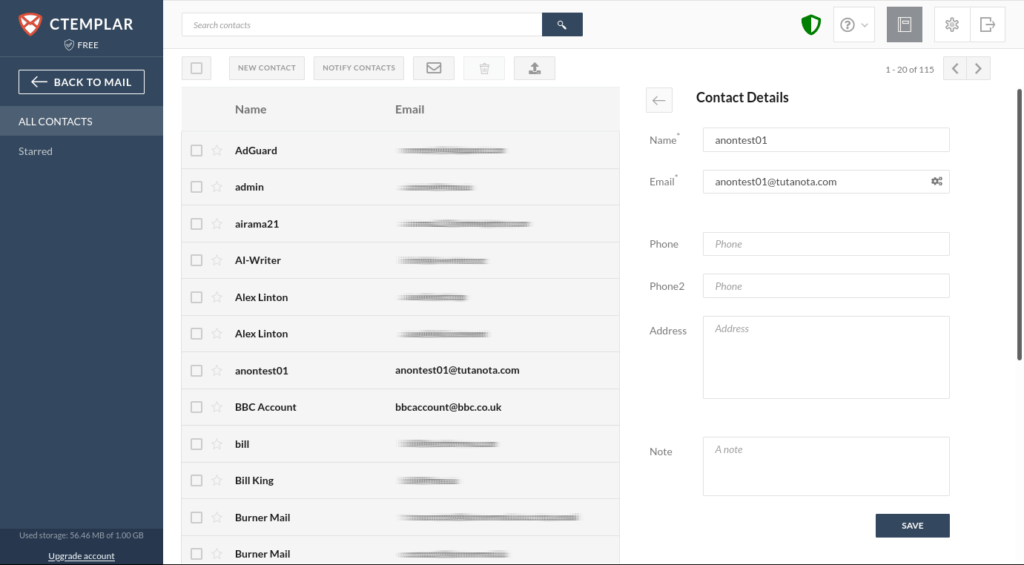
Task: Star the Bill King contact
Action: click(217, 481)
